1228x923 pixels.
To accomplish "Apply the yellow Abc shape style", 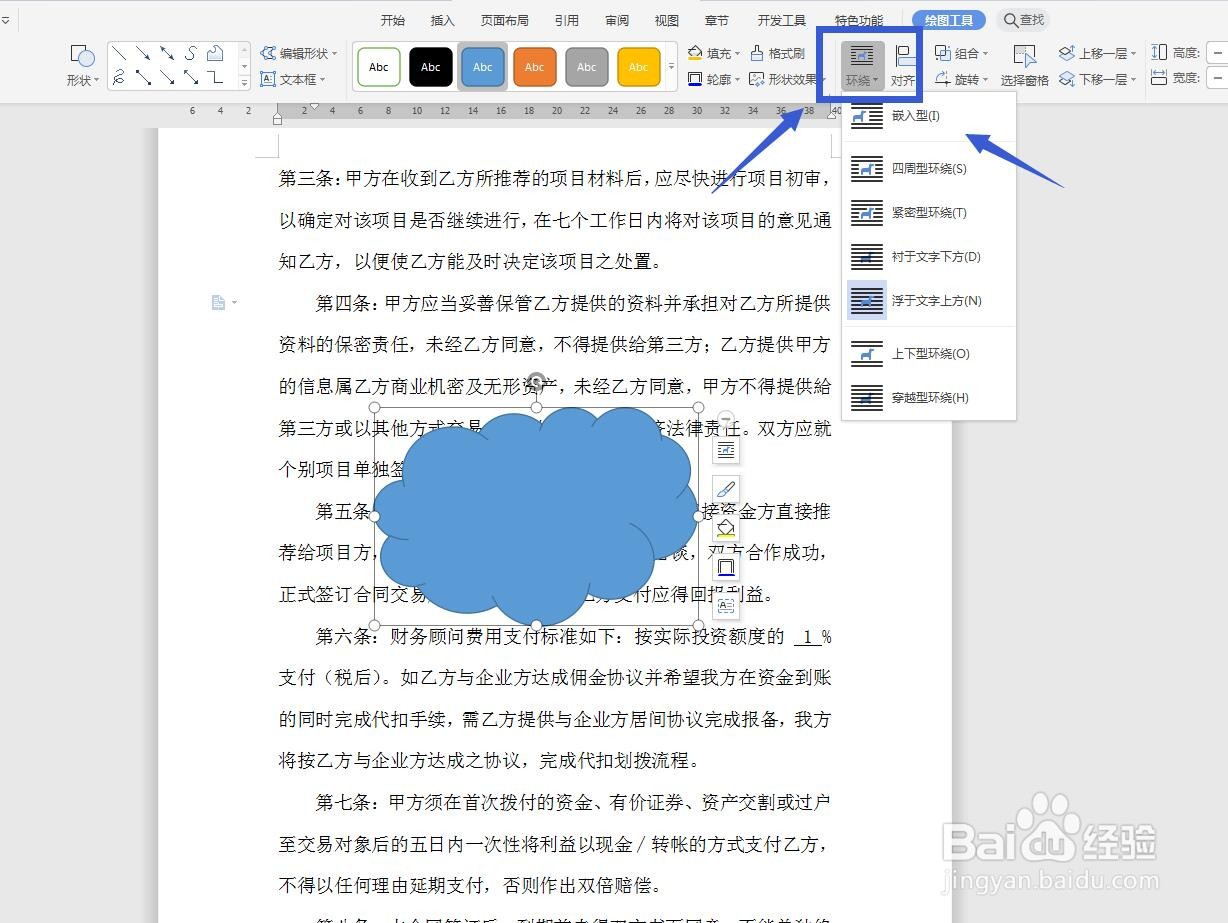I will pyautogui.click(x=639, y=67).
